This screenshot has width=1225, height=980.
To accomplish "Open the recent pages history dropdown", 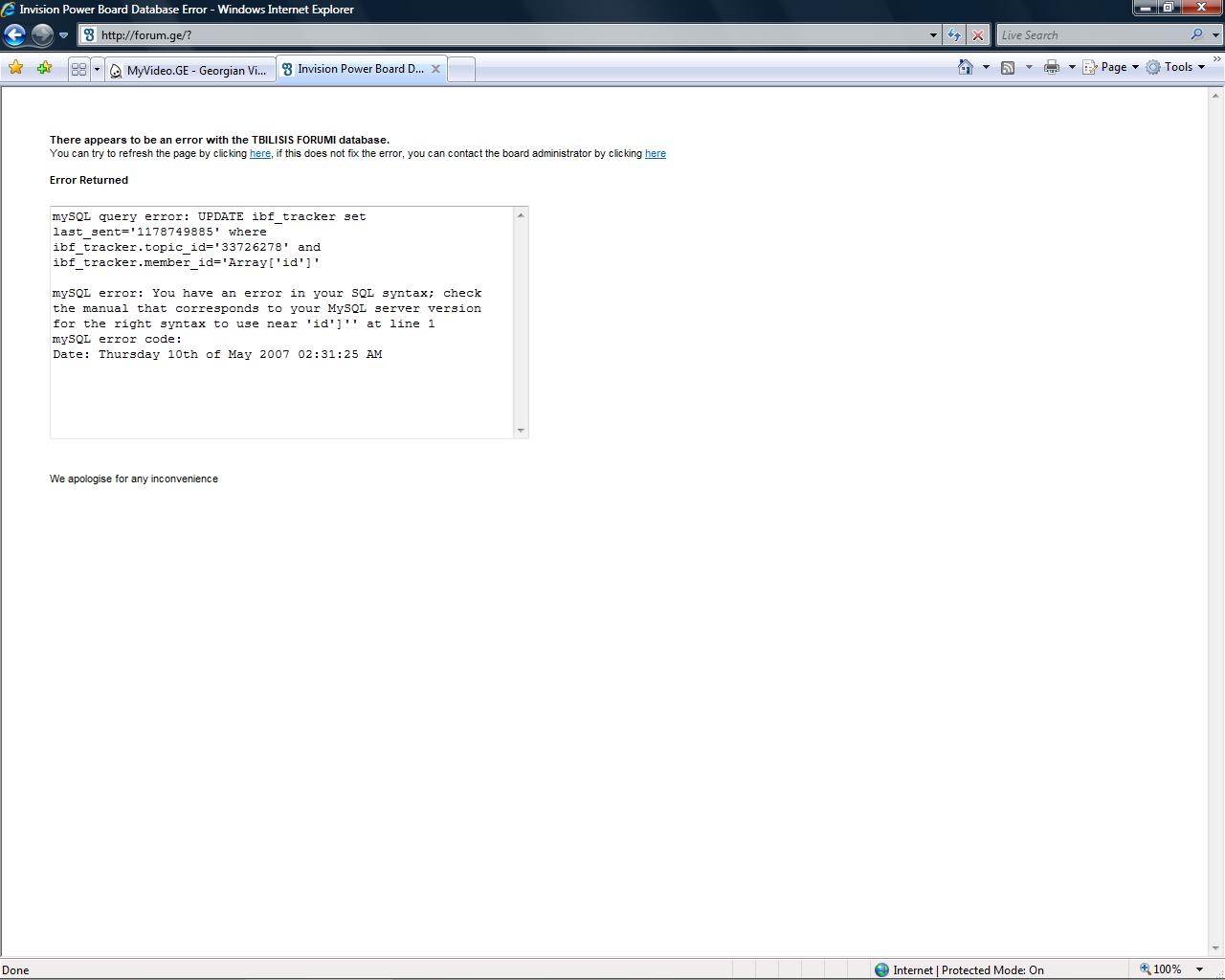I will [x=63, y=35].
